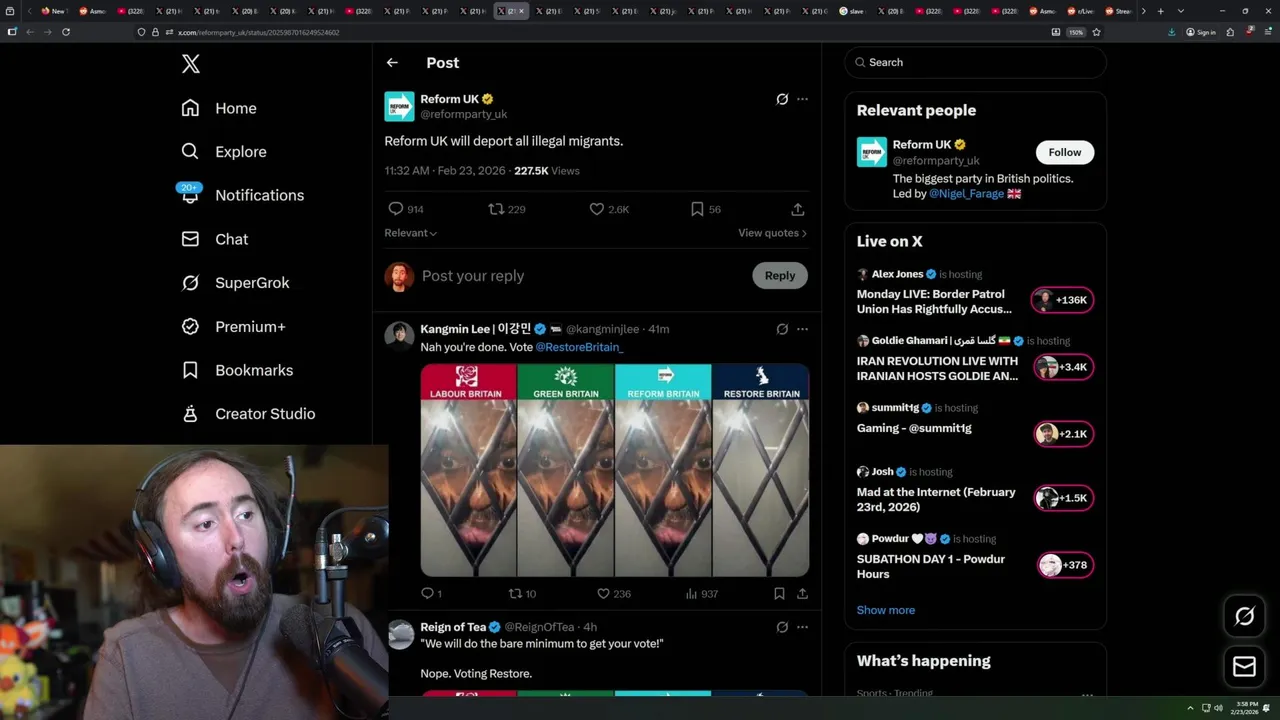The image size is (1280, 720).
Task: Open the floating Grok button
Action: (1244, 617)
